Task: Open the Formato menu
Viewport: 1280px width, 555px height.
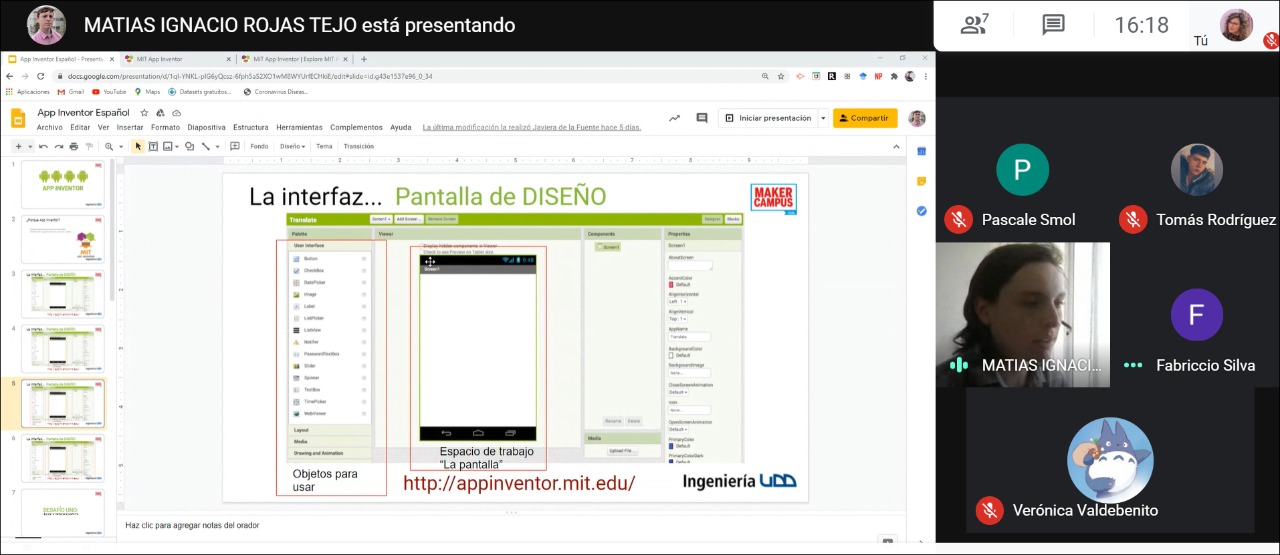Action: 165,128
